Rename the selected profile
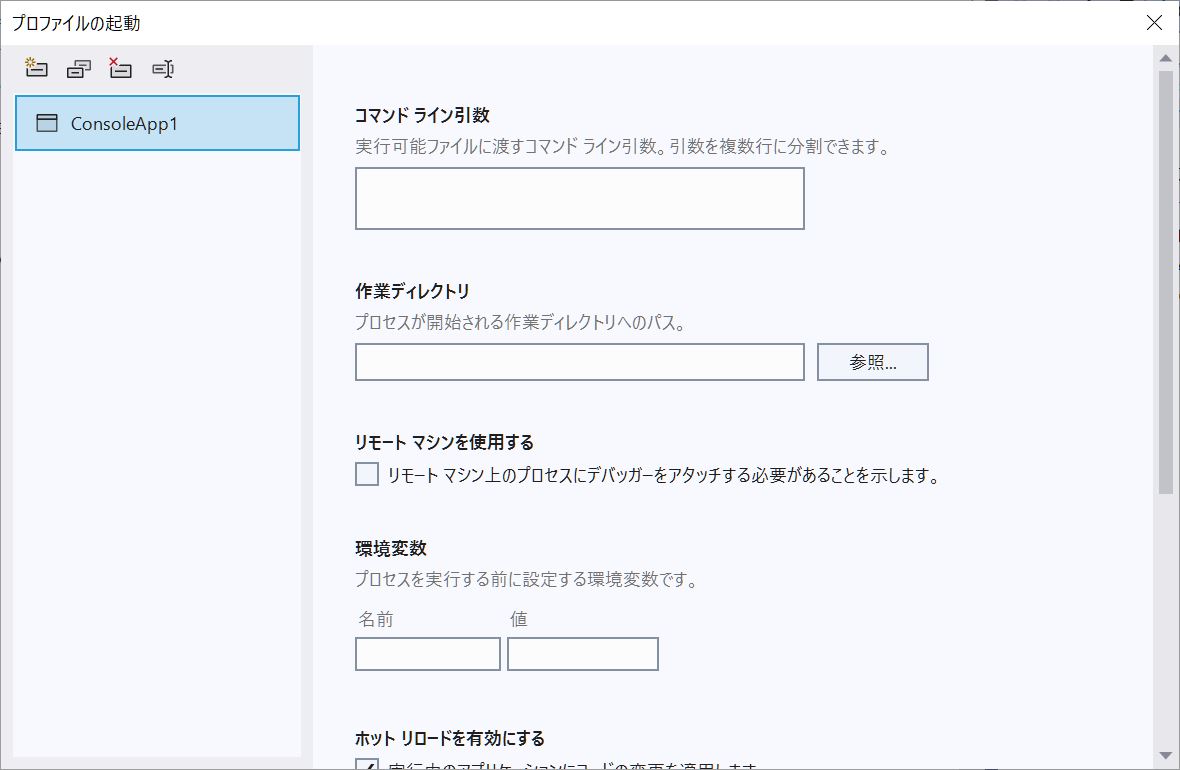 coord(162,68)
